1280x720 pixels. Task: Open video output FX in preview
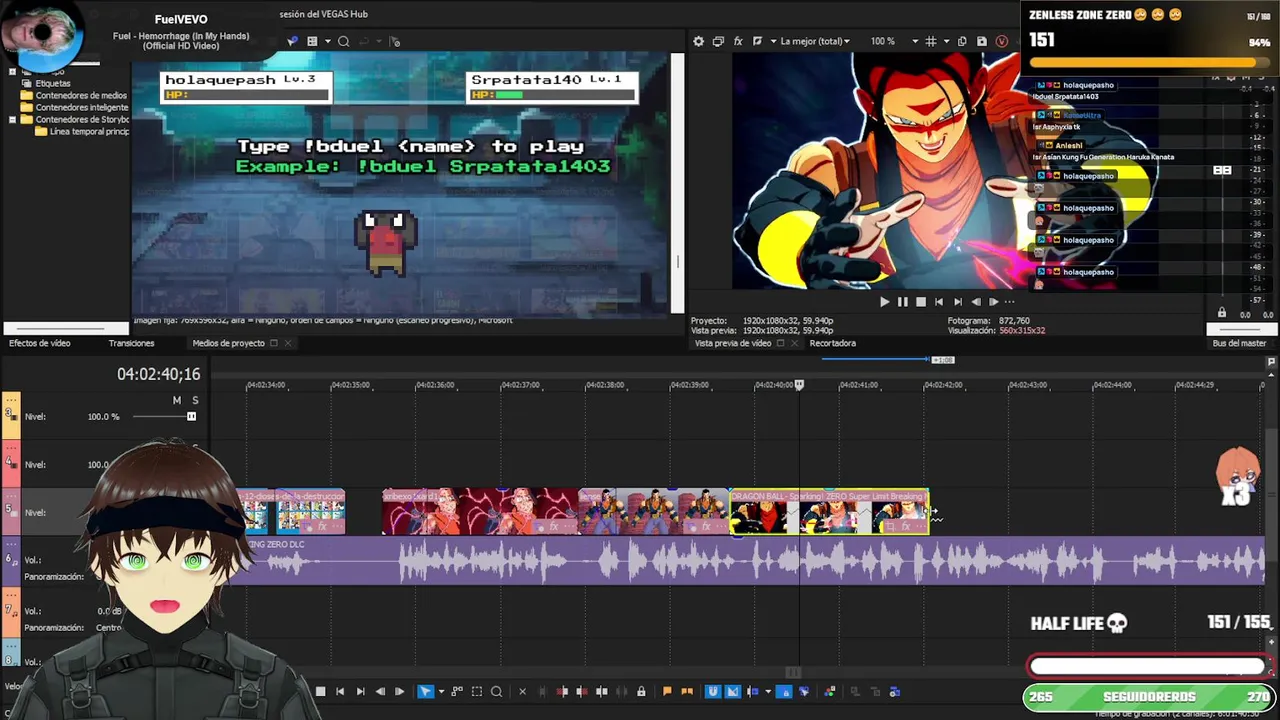coord(738,41)
